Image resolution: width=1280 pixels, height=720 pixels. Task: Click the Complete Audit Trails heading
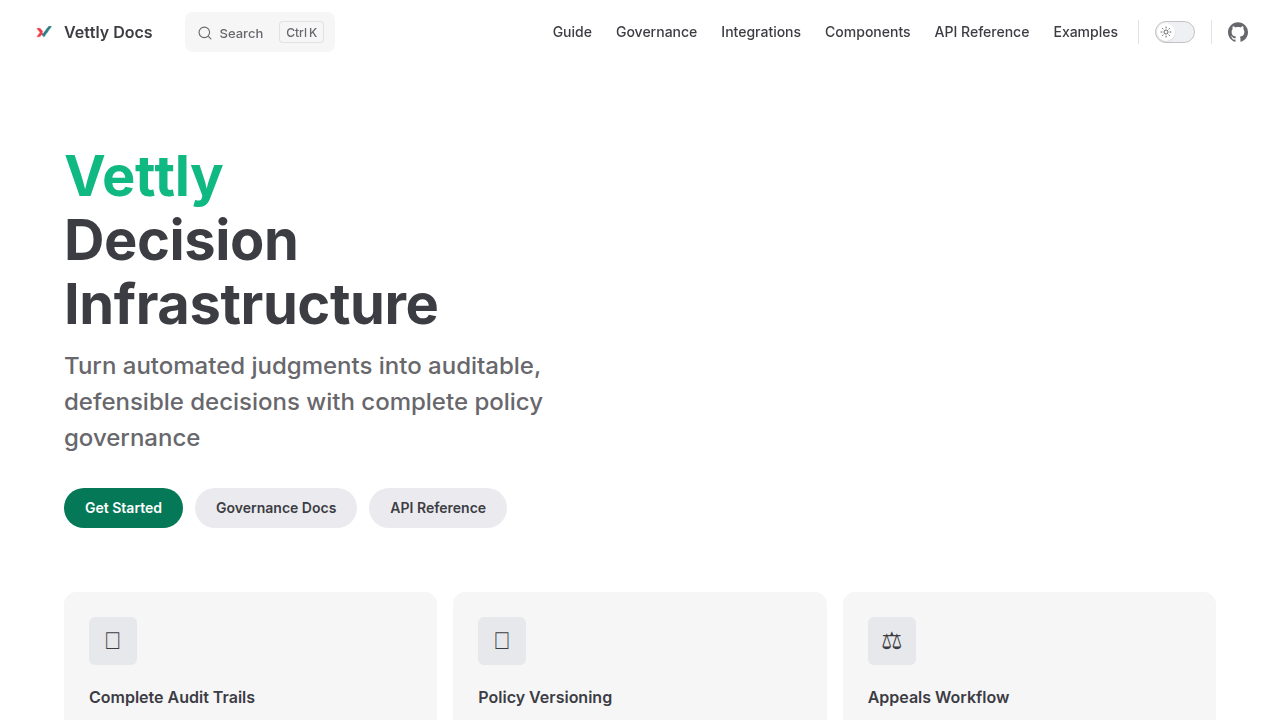point(172,697)
